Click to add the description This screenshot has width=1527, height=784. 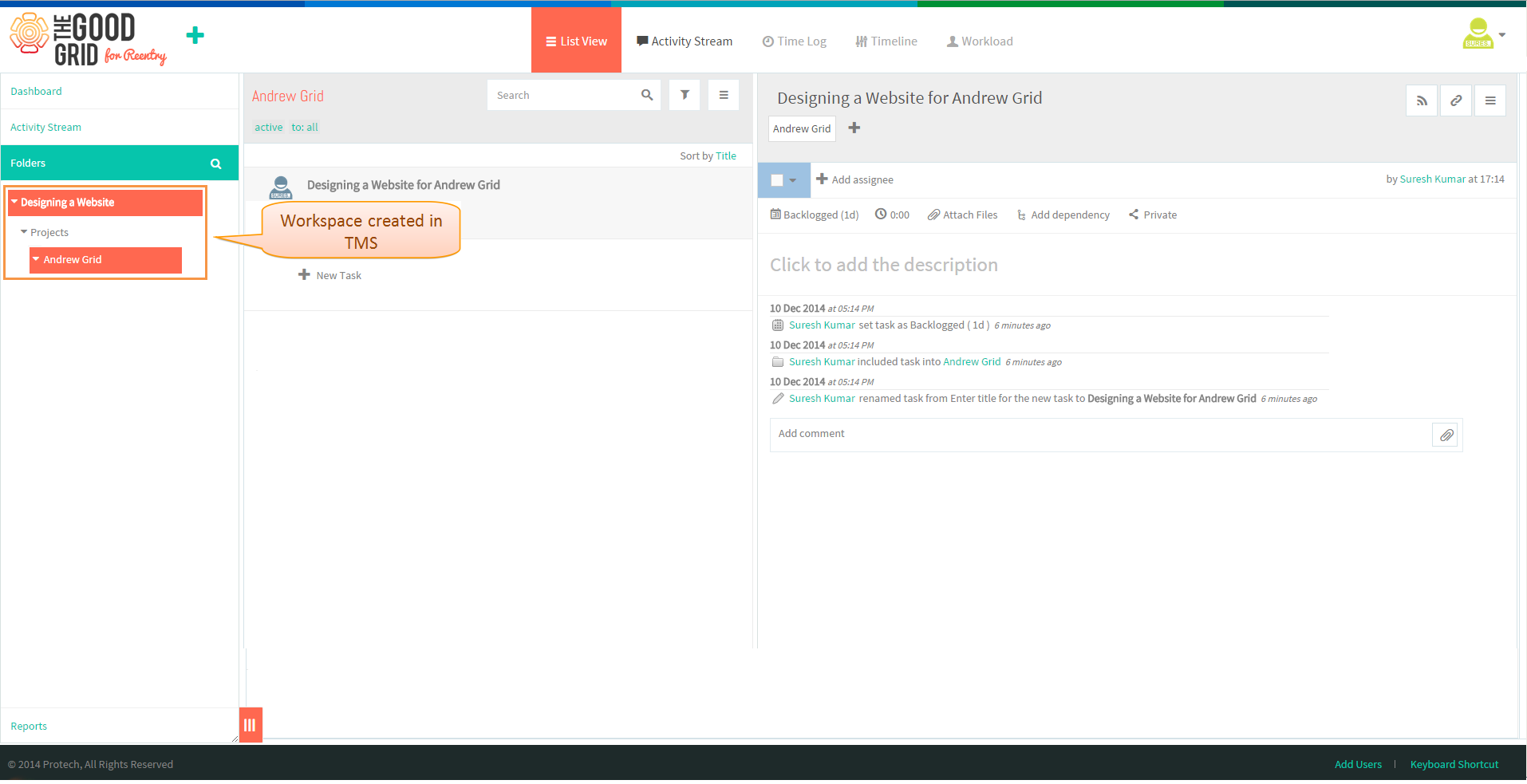pos(884,265)
